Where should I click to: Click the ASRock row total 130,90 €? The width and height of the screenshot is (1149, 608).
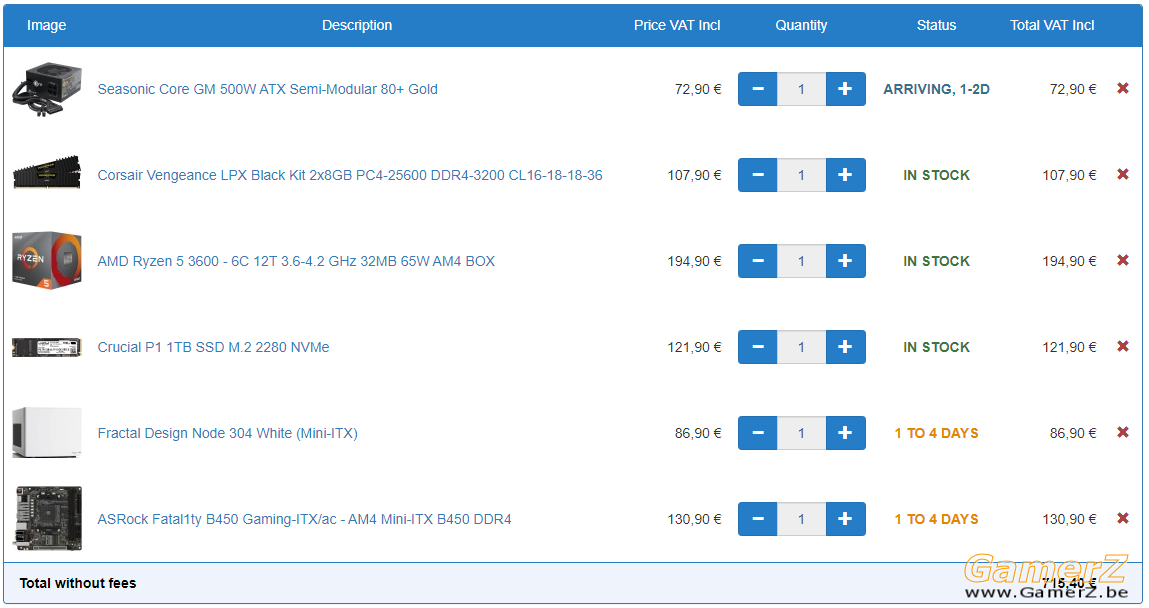[1069, 519]
